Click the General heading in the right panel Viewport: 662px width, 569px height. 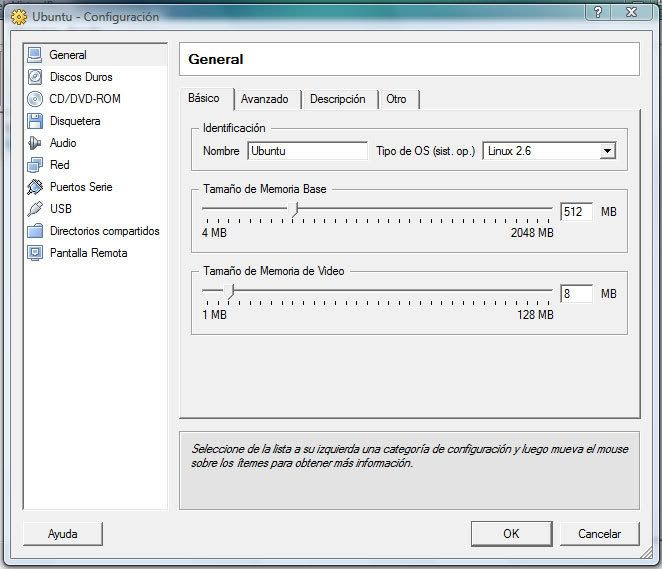click(216, 59)
